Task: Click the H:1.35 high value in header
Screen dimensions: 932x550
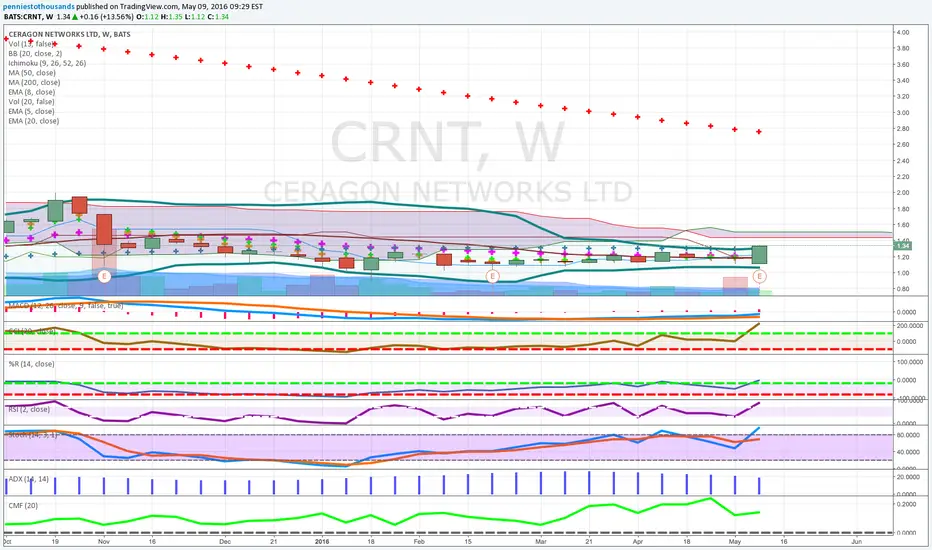Action: point(172,17)
